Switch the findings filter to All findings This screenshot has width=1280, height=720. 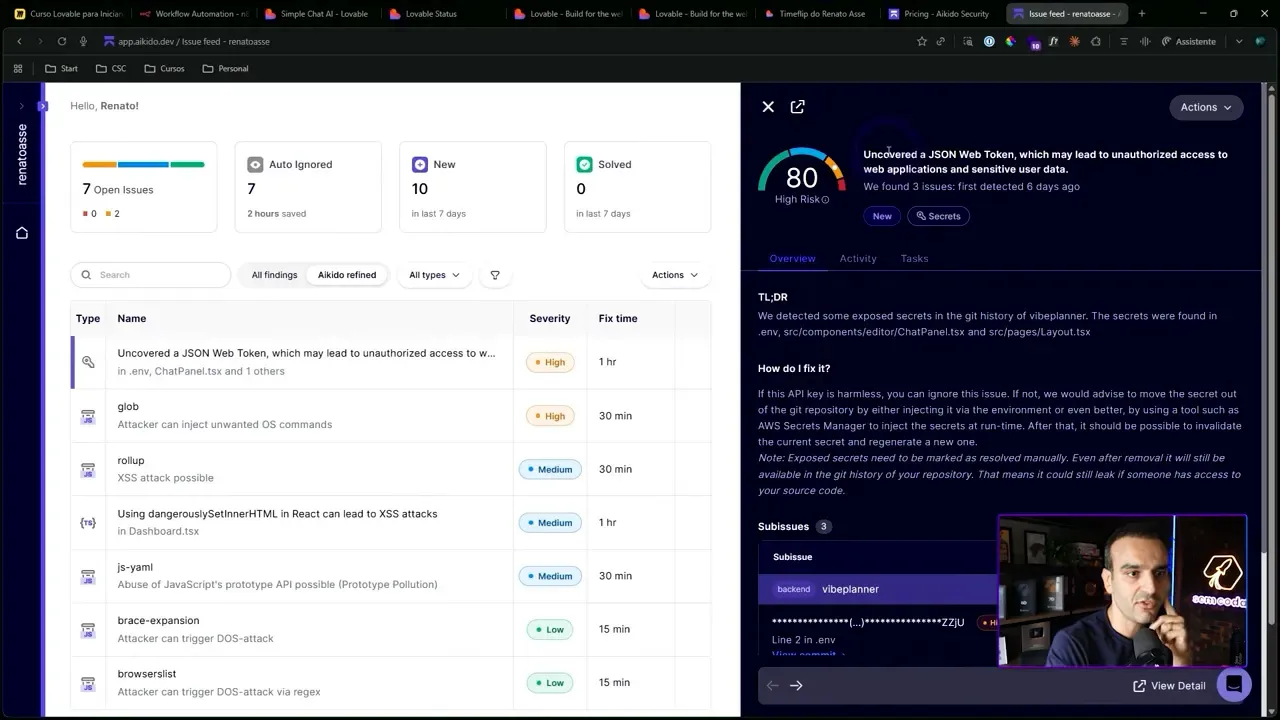[273, 274]
